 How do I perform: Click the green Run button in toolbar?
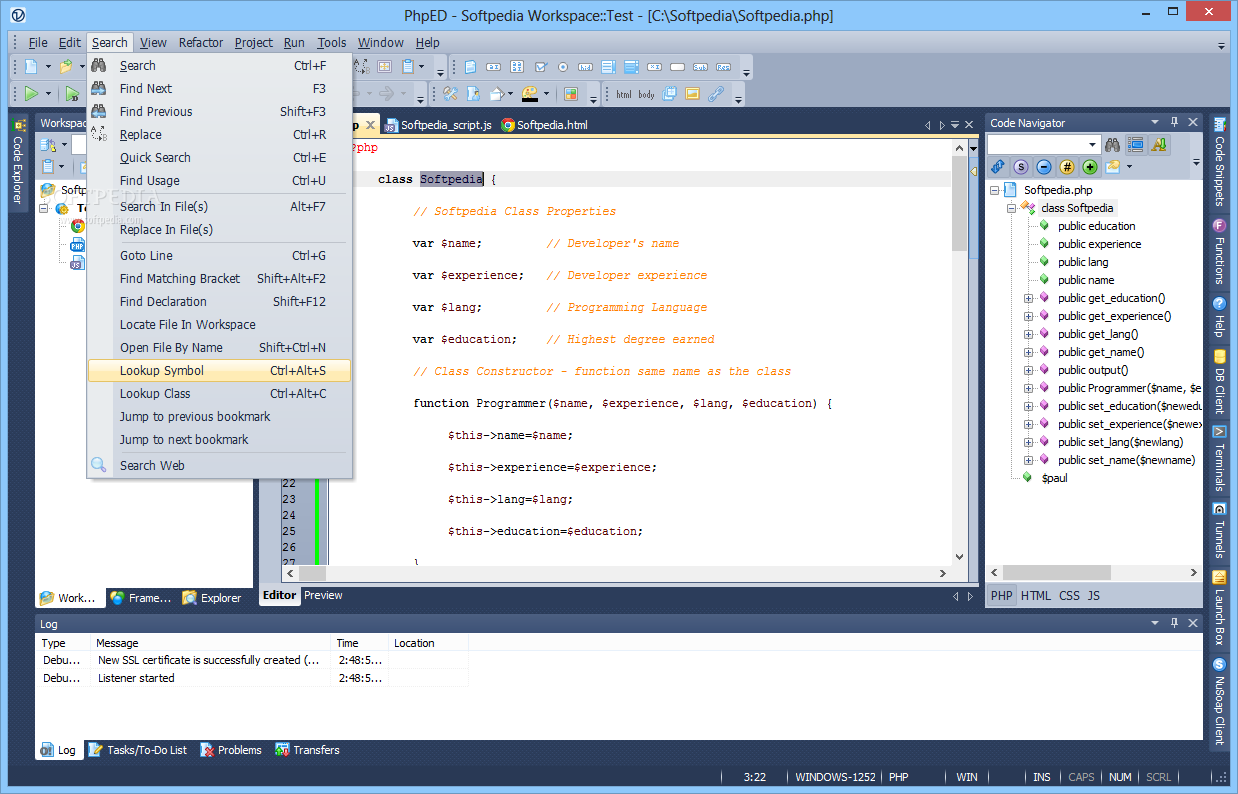coord(31,94)
